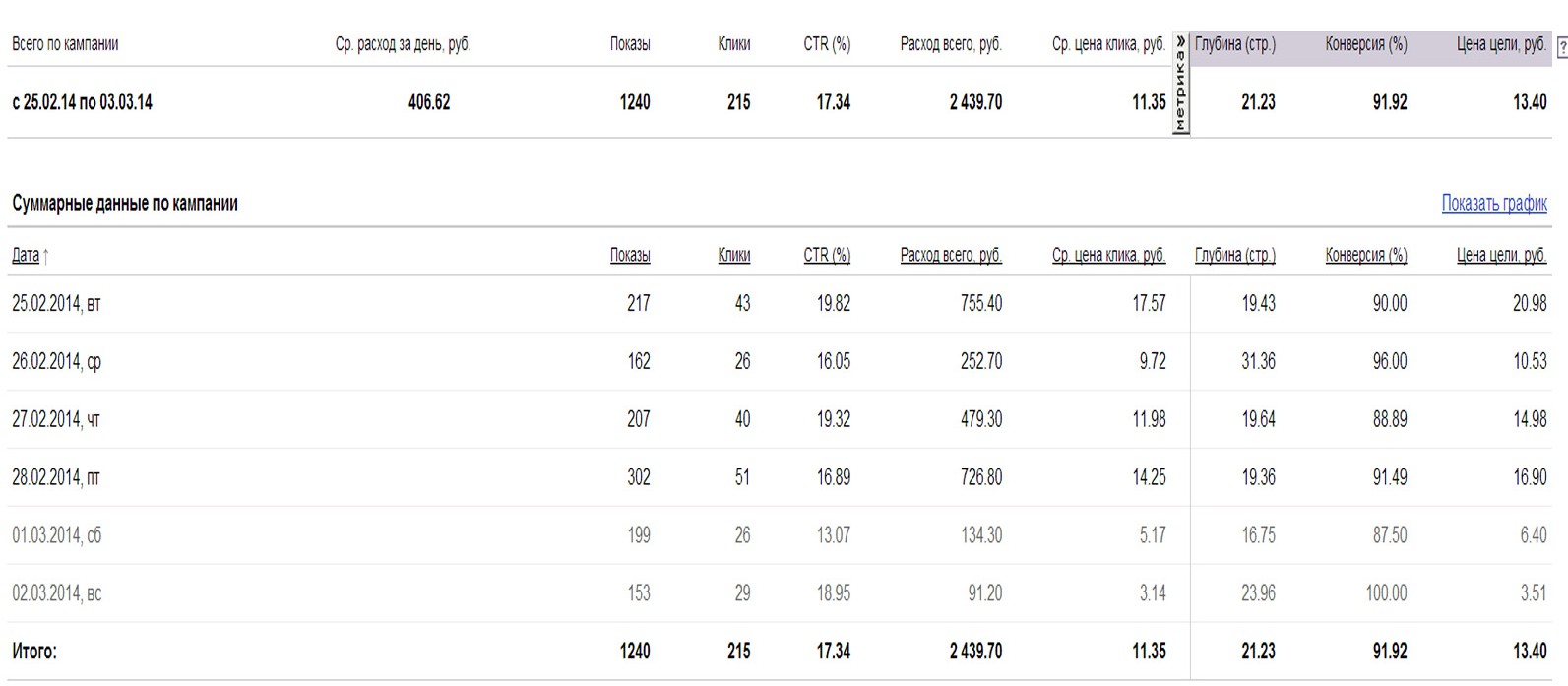
Task: Click the «Итого:» totals row label
Action: click(34, 652)
